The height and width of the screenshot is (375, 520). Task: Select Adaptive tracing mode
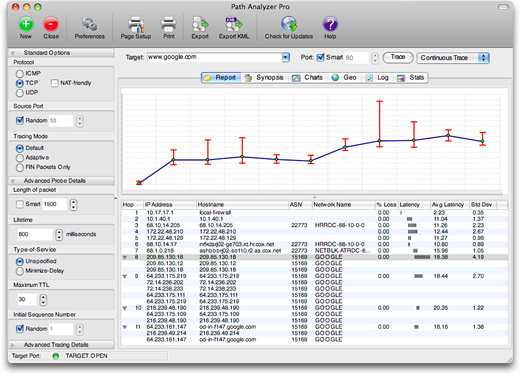coord(20,158)
